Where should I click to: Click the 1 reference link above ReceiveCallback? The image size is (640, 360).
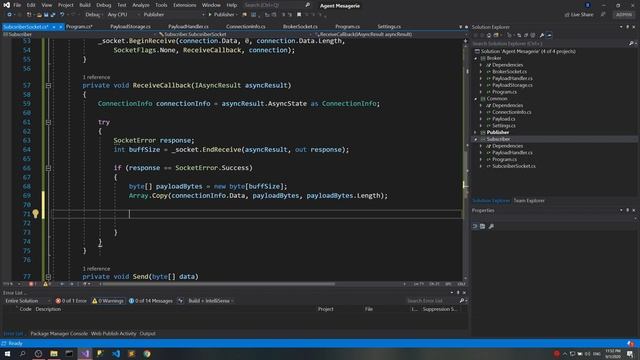[96, 77]
